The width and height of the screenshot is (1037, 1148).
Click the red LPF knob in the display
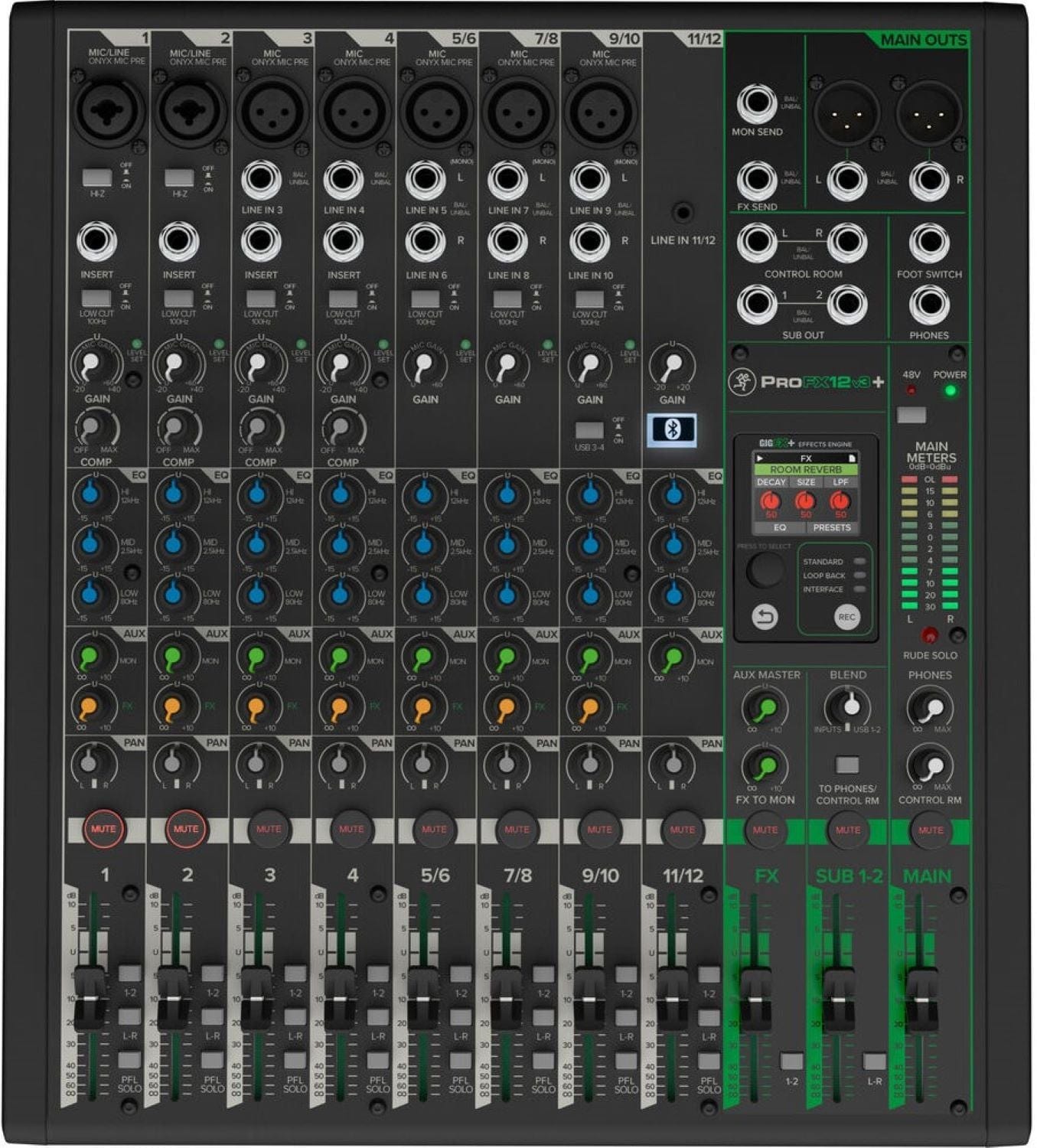(840, 501)
